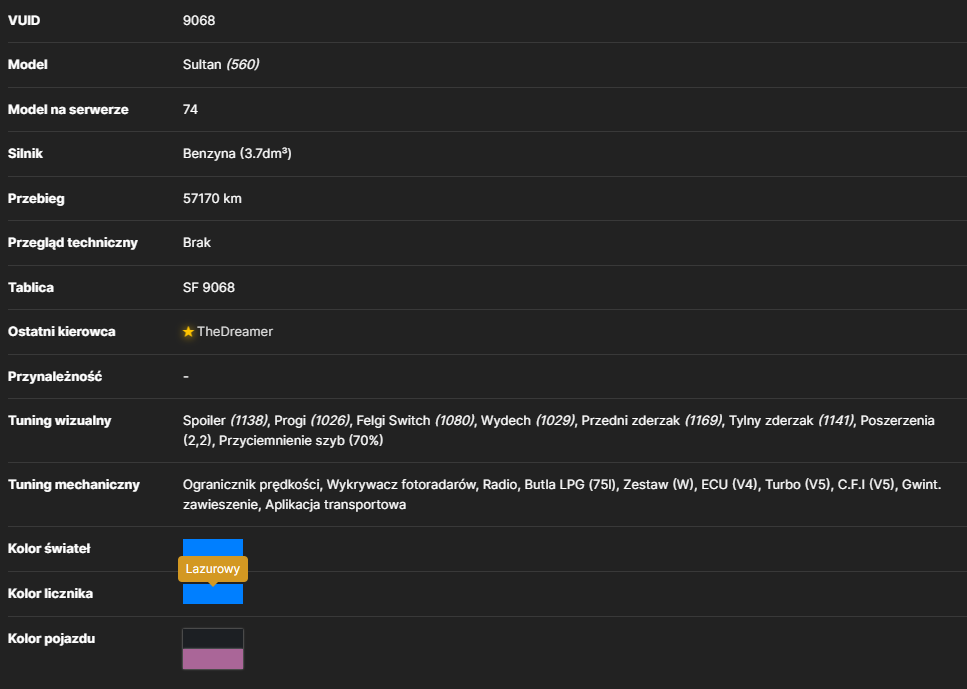Click Tylny zderzak (1141) entry
The height and width of the screenshot is (689, 967).
tap(791, 421)
